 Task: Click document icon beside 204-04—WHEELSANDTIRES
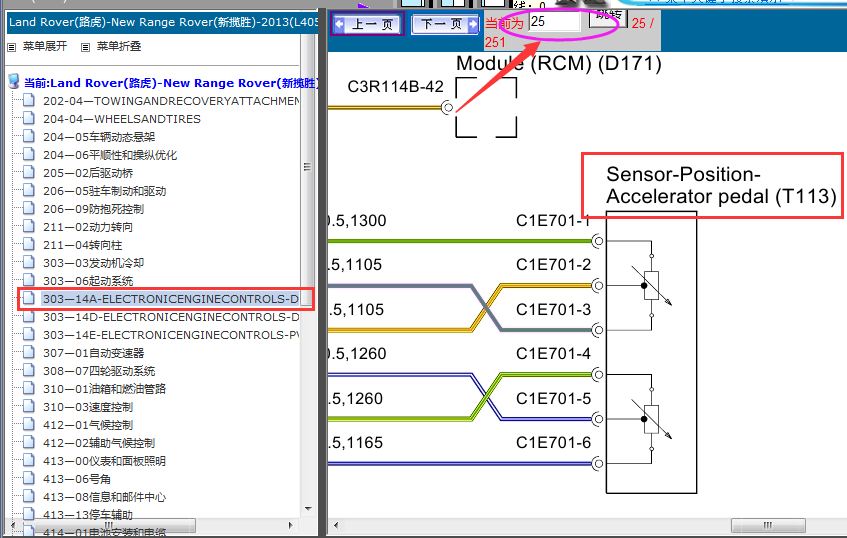coord(29,118)
